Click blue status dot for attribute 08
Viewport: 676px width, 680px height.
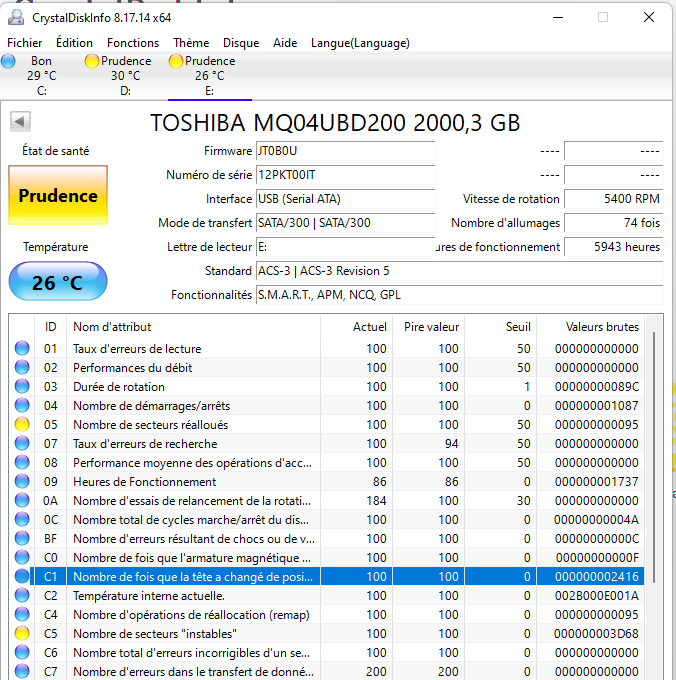(x=22, y=462)
